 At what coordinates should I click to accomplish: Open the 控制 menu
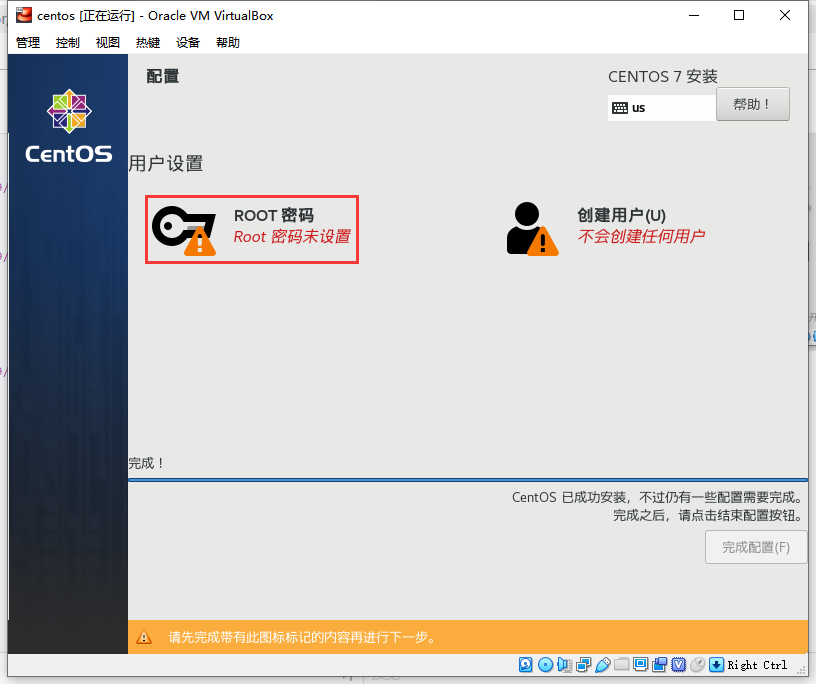[x=68, y=43]
